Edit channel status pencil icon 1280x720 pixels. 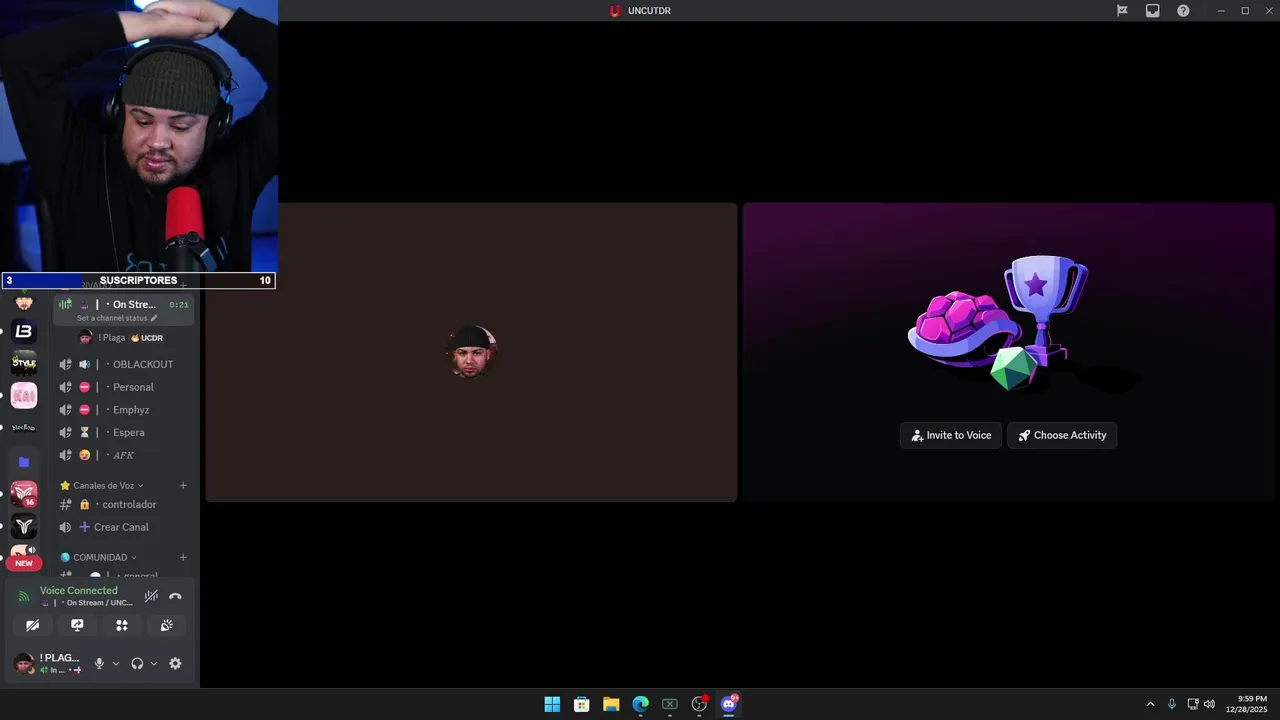coord(154,318)
